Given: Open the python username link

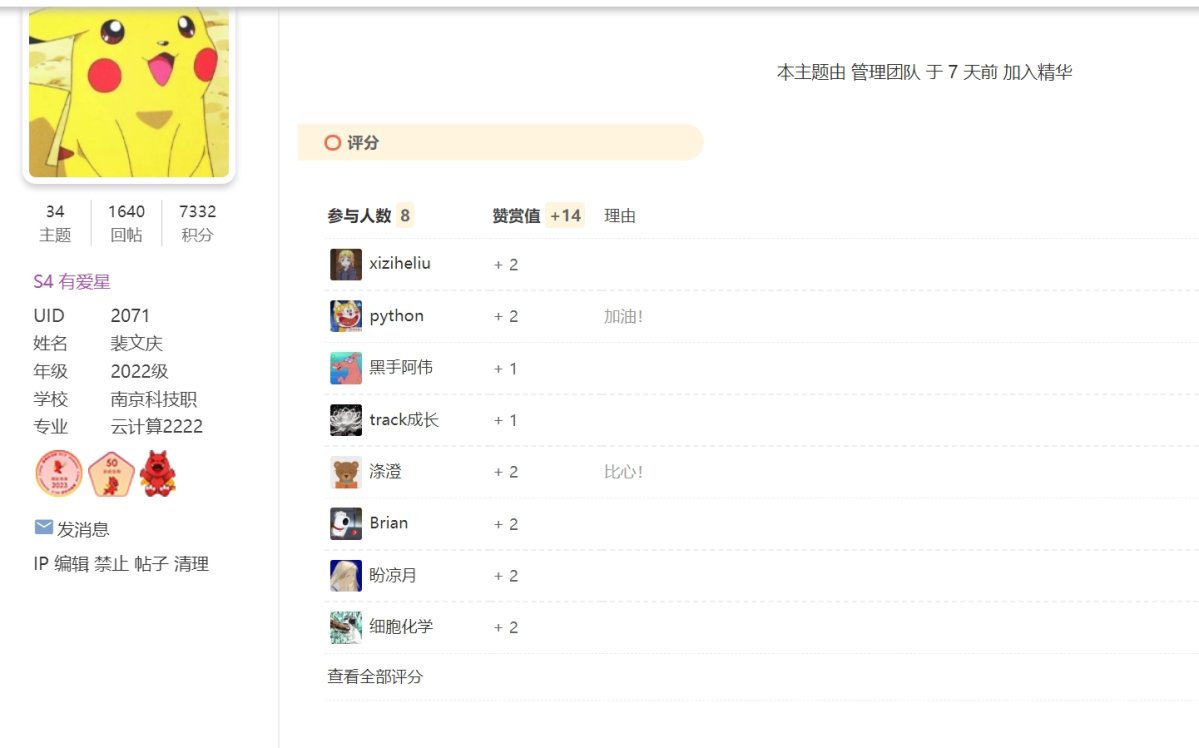Looking at the screenshot, I should pyautogui.click(x=396, y=316).
